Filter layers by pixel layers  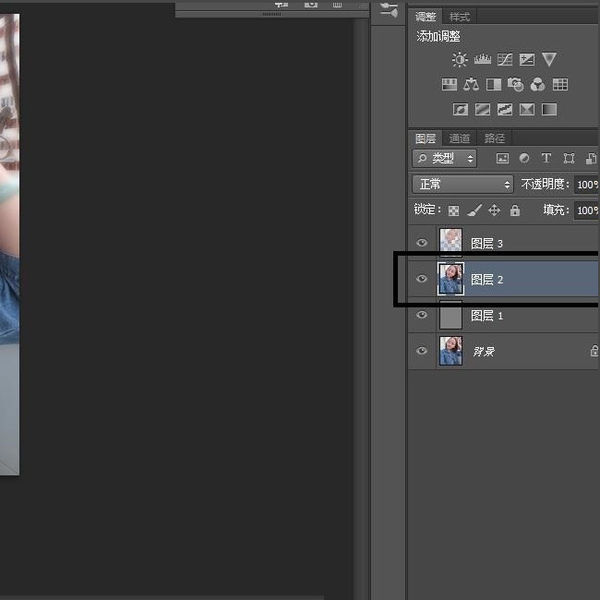502,158
